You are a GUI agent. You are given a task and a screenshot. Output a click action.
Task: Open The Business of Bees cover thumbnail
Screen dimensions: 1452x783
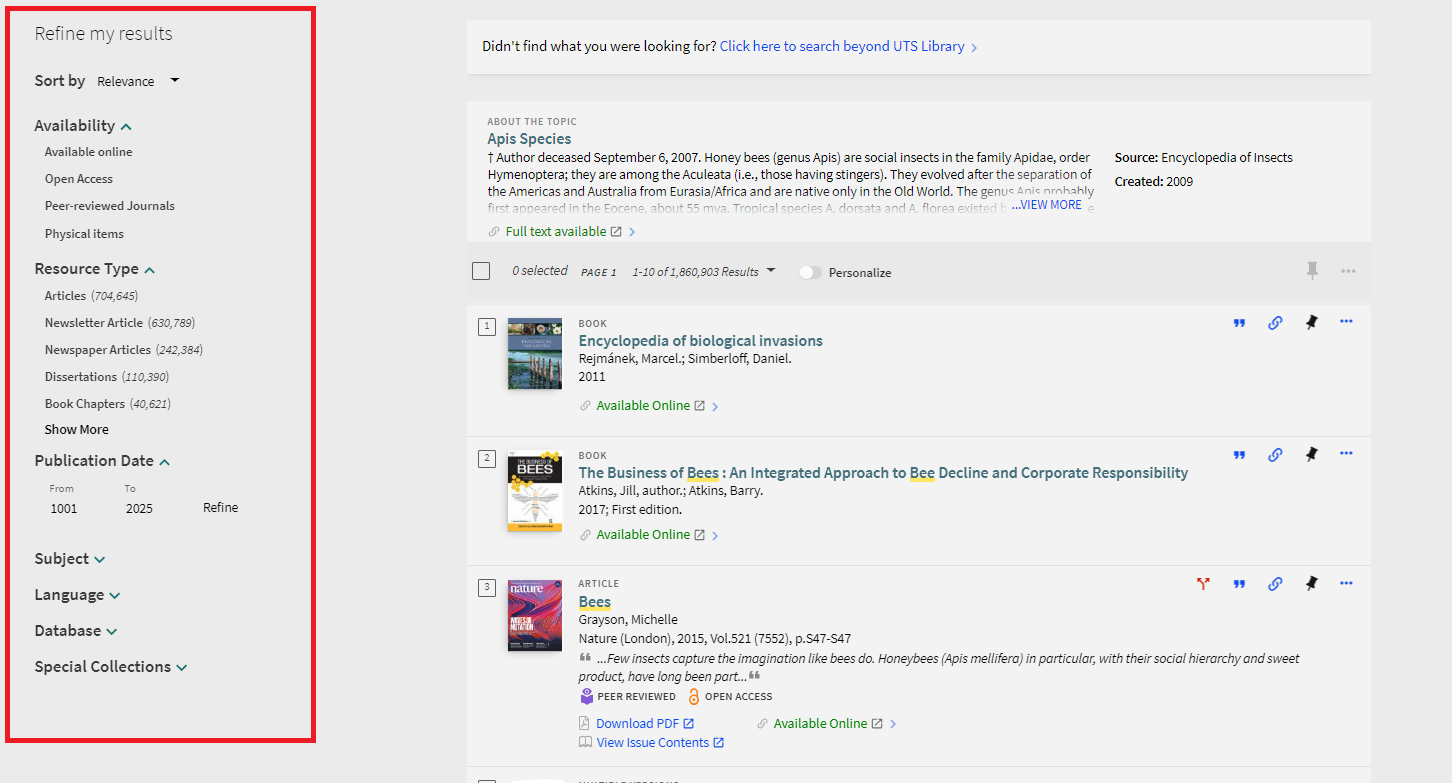(534, 490)
